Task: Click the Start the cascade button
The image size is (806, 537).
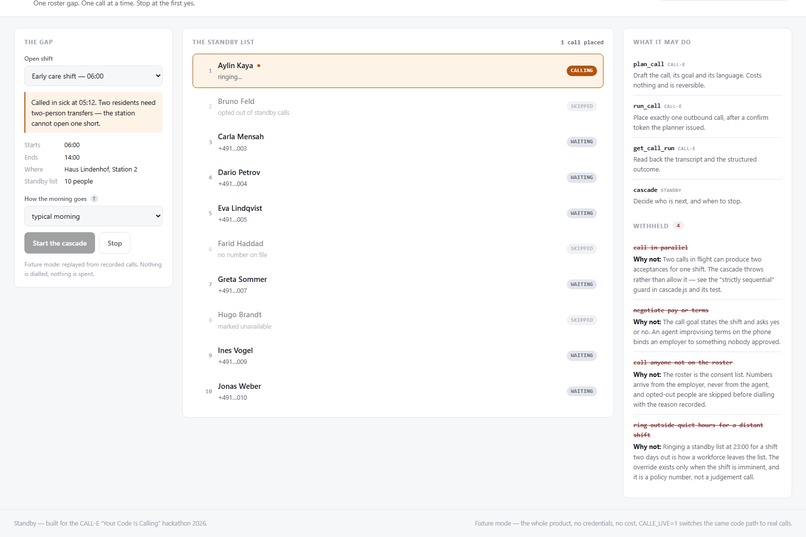Action: click(x=60, y=243)
